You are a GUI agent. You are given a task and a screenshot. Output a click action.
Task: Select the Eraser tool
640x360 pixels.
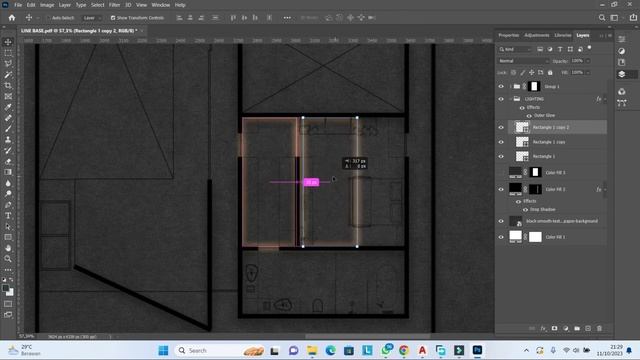tap(8, 161)
